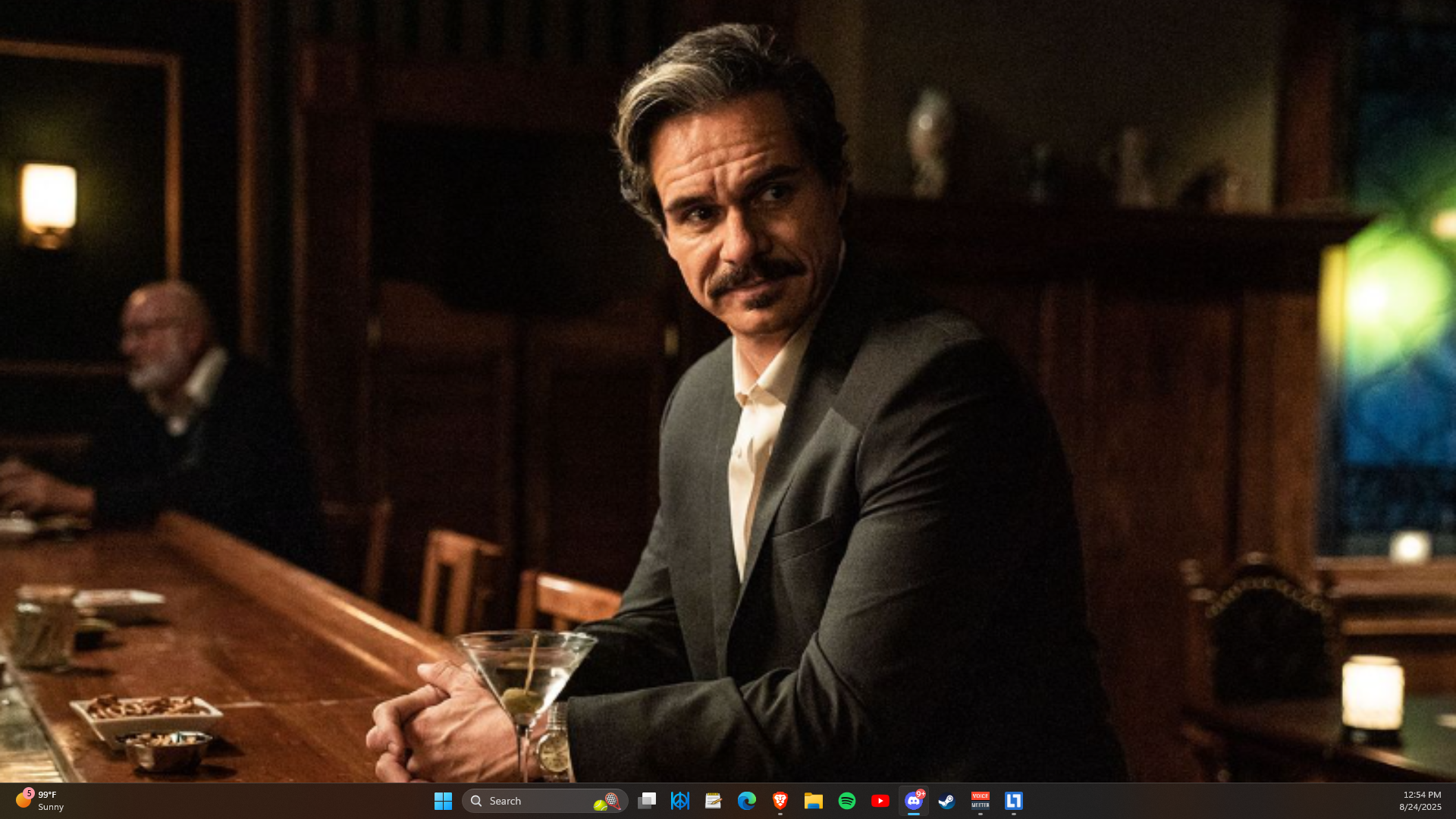Viewport: 1456px width, 819px height.
Task: Switch to Discord window
Action: point(914,801)
